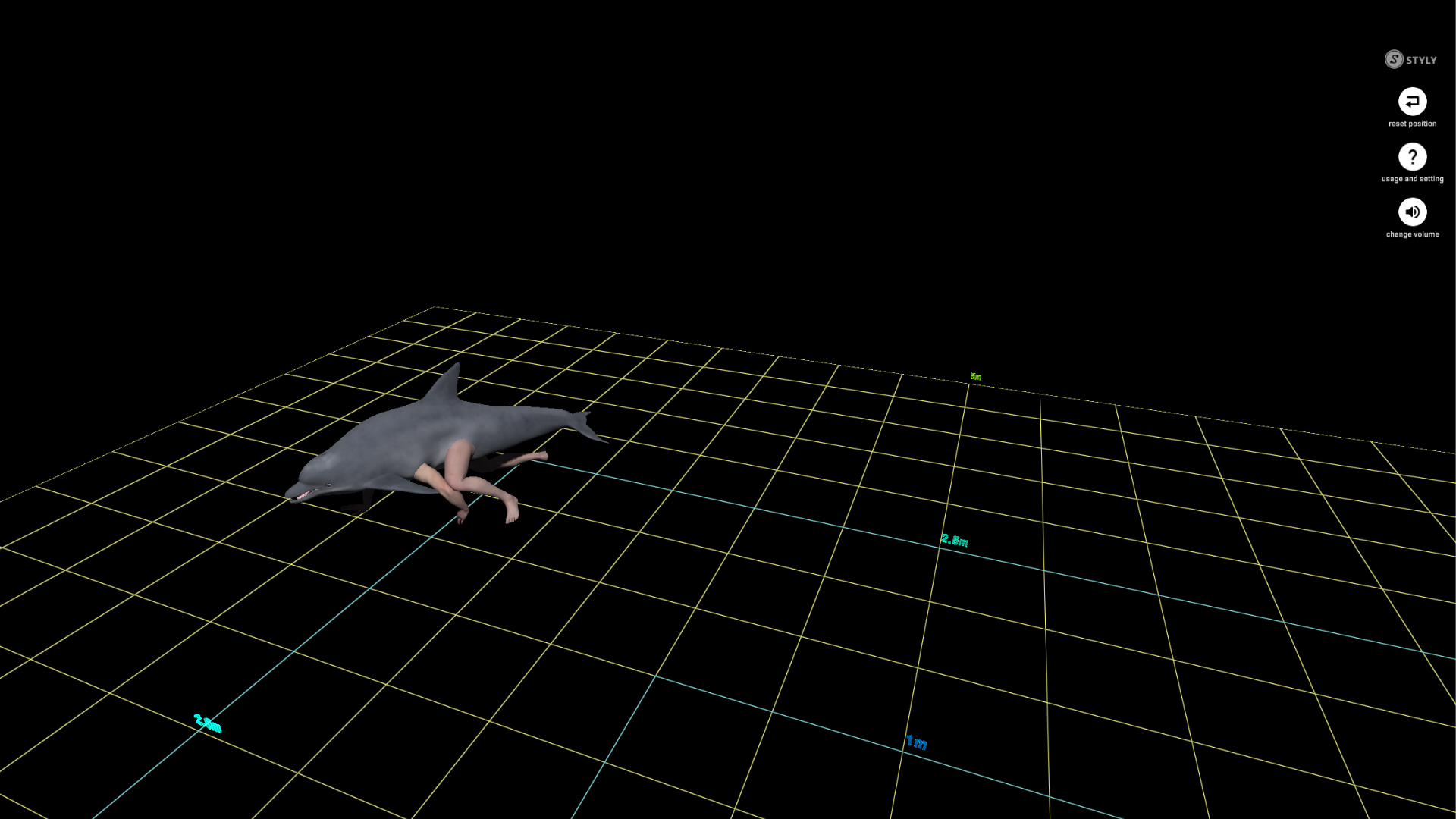The height and width of the screenshot is (819, 1456).
Task: Click the 'change volume' text label
Action: point(1412,234)
